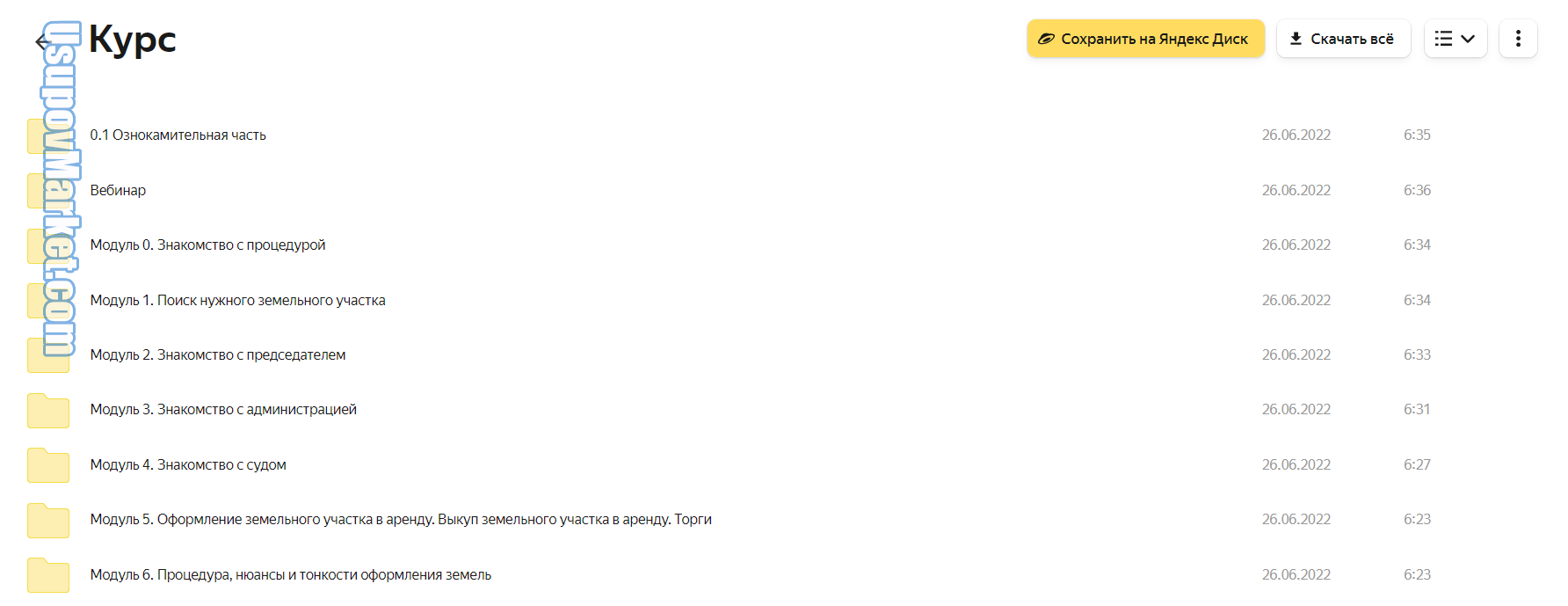Click the 6:35 time in the first row
The height and width of the screenshot is (606, 1568).
(x=1417, y=135)
